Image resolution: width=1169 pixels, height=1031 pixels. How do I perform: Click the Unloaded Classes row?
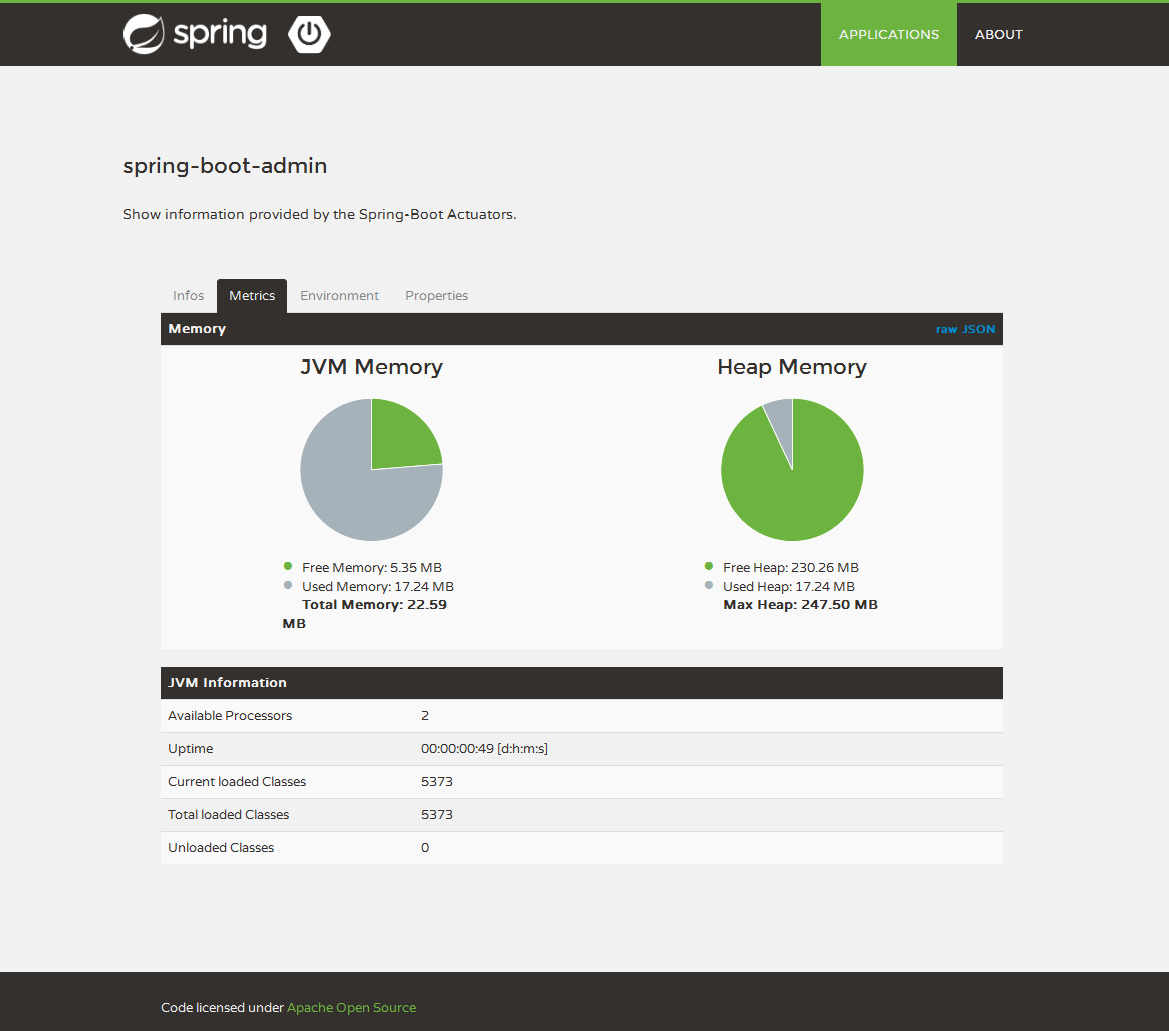click(581, 848)
